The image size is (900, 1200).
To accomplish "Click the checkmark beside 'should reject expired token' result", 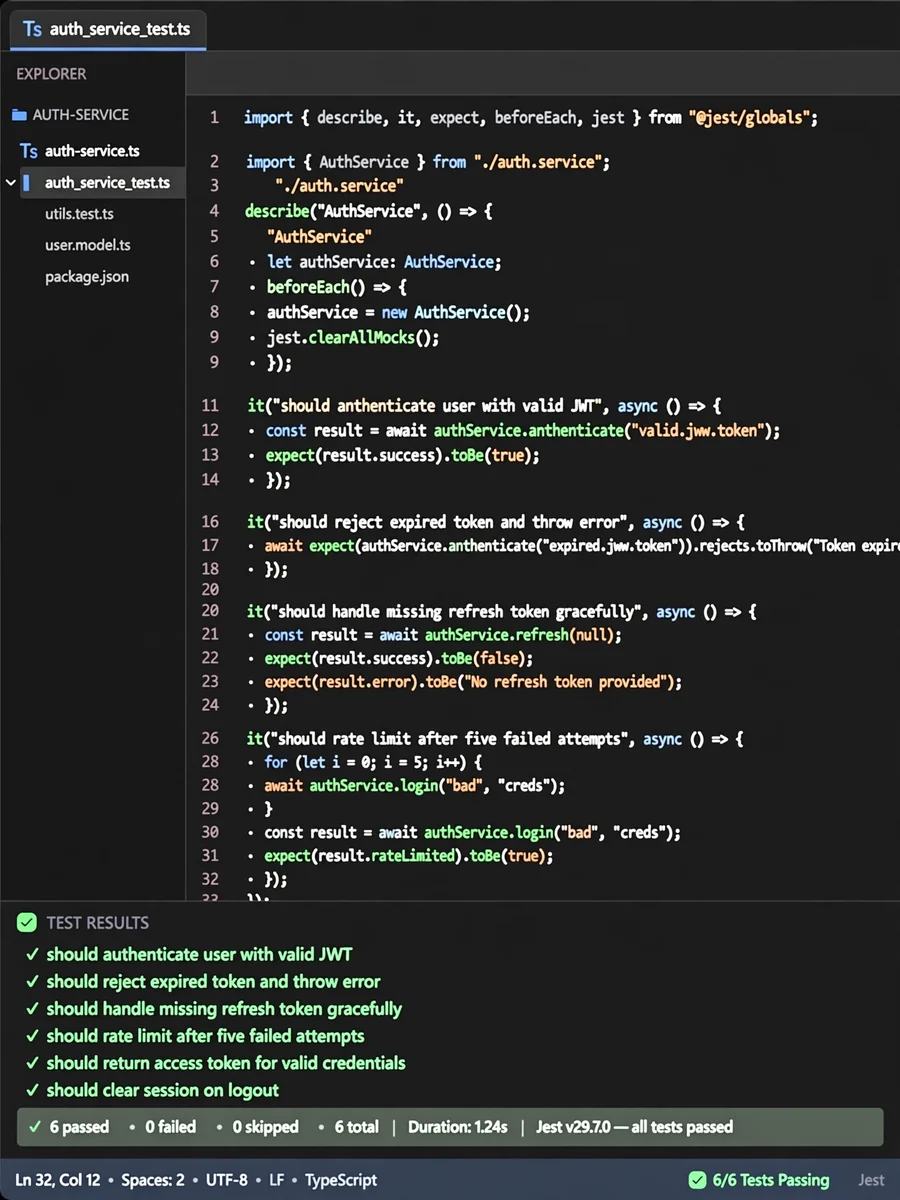I will [x=33, y=982].
